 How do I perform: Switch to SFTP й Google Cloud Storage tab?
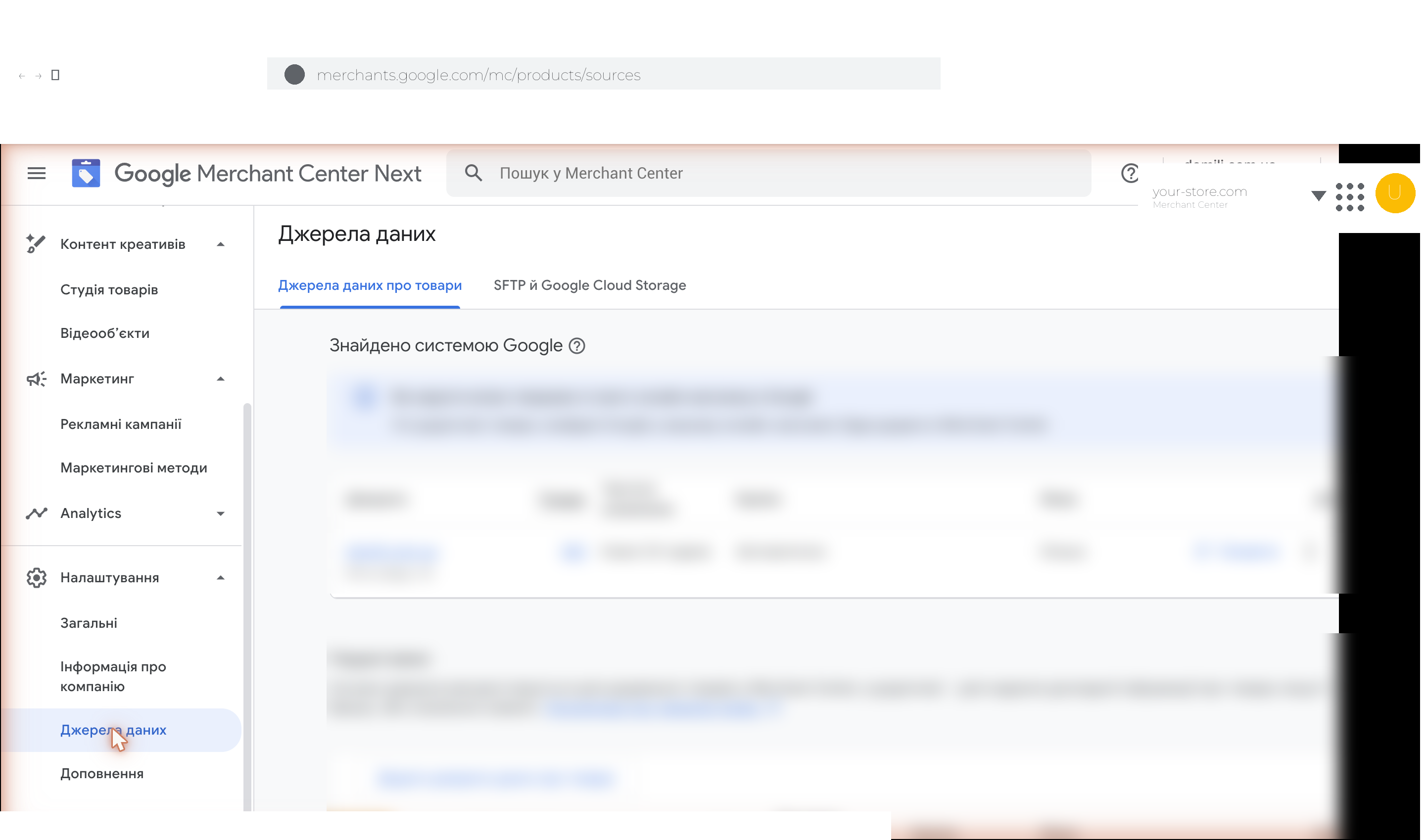pos(590,285)
